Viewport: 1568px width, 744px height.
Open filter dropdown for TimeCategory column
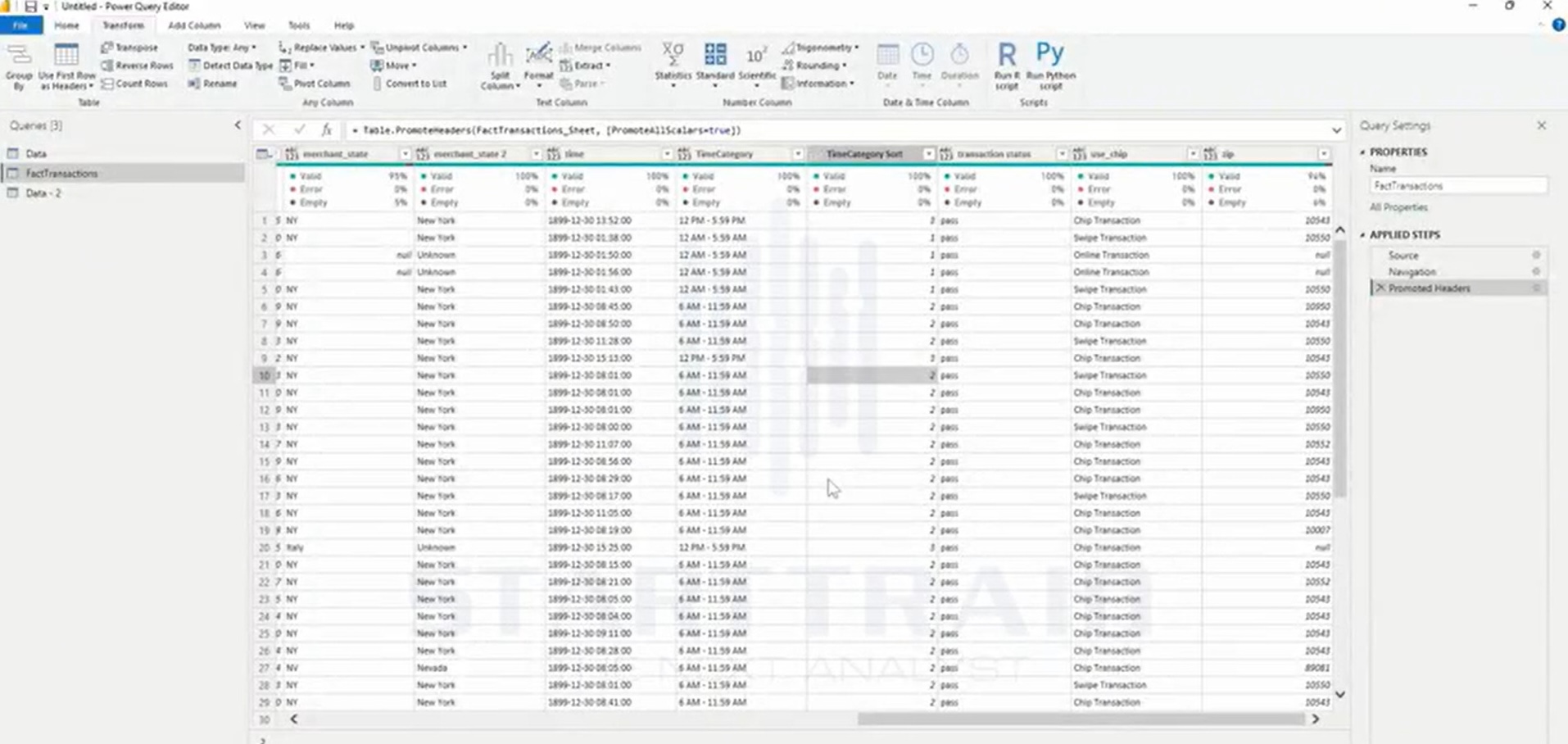click(797, 154)
